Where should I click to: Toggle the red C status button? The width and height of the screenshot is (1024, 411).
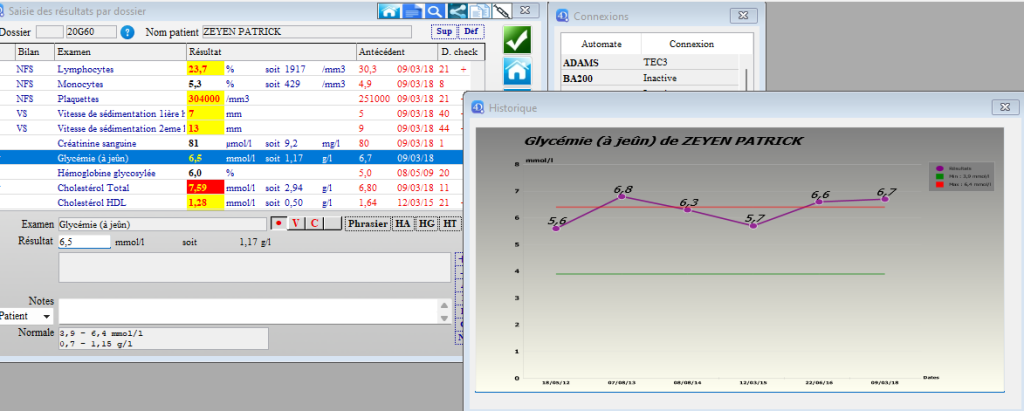pyautogui.click(x=313, y=224)
